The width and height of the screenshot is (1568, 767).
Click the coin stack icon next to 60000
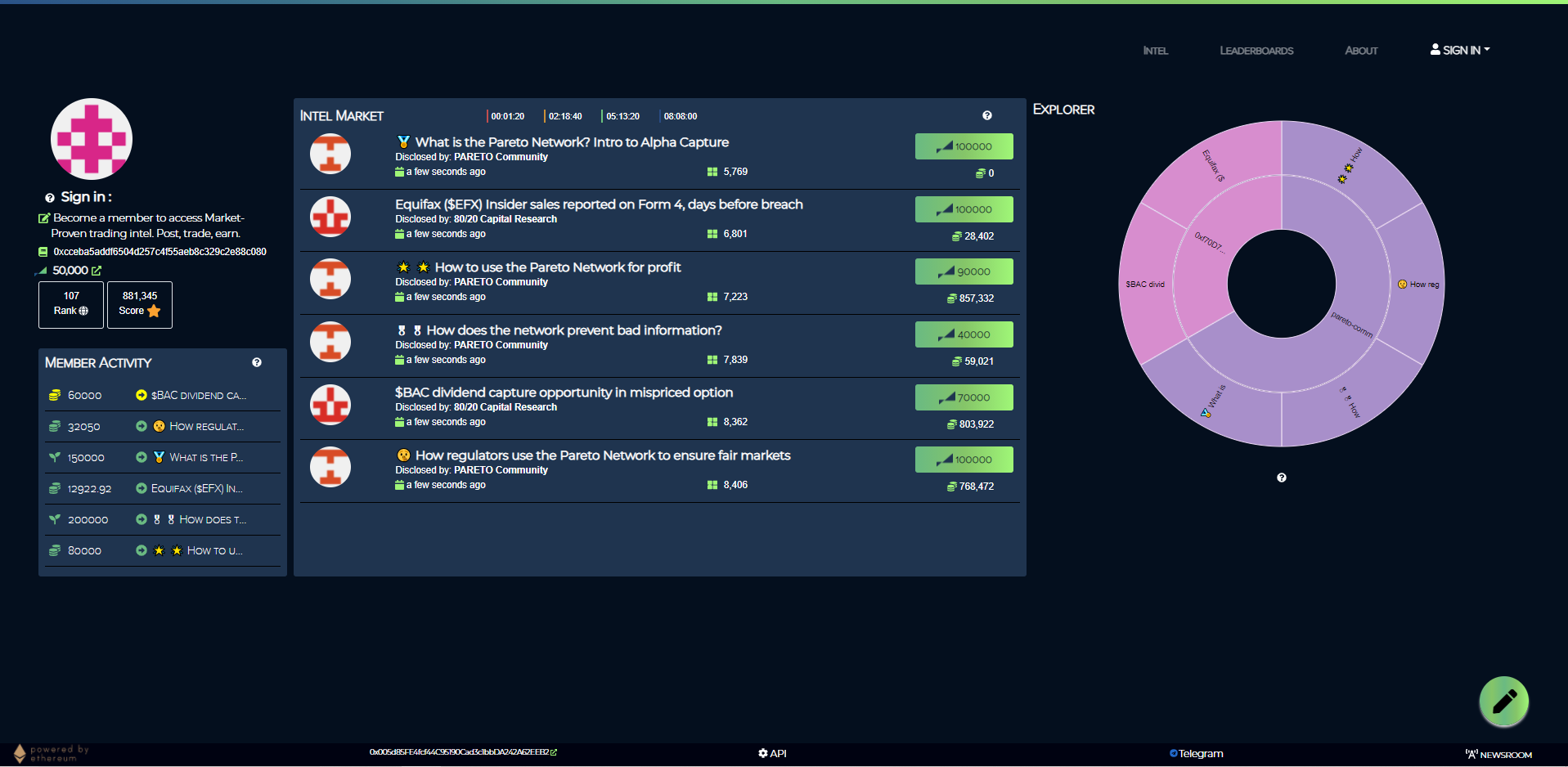(x=55, y=395)
